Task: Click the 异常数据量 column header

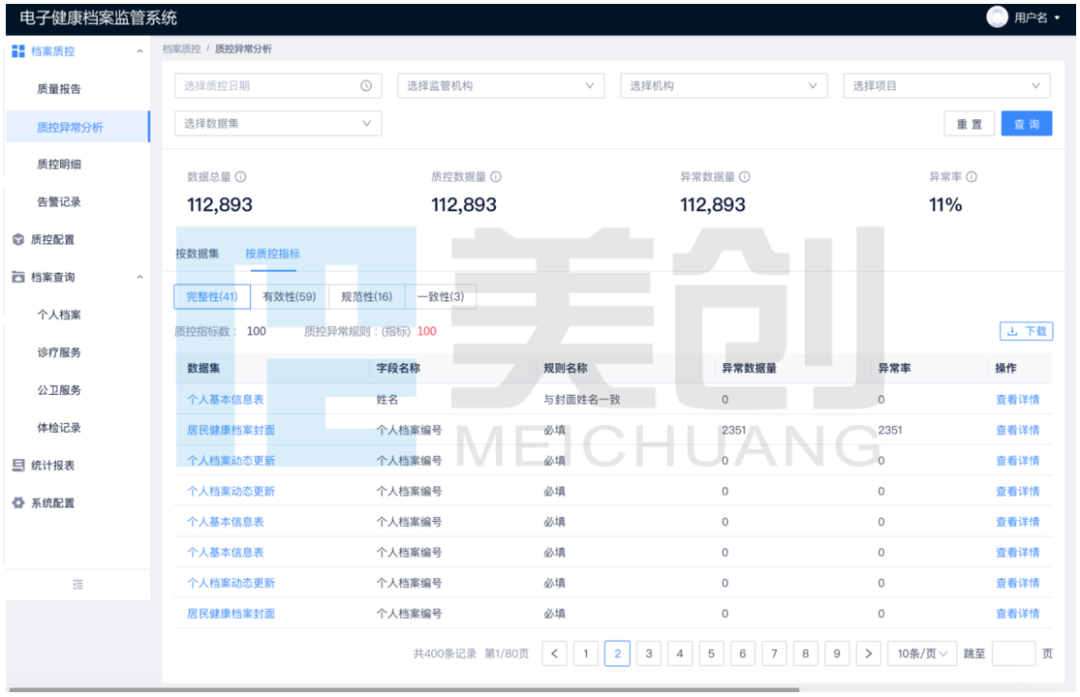Action: point(749,368)
